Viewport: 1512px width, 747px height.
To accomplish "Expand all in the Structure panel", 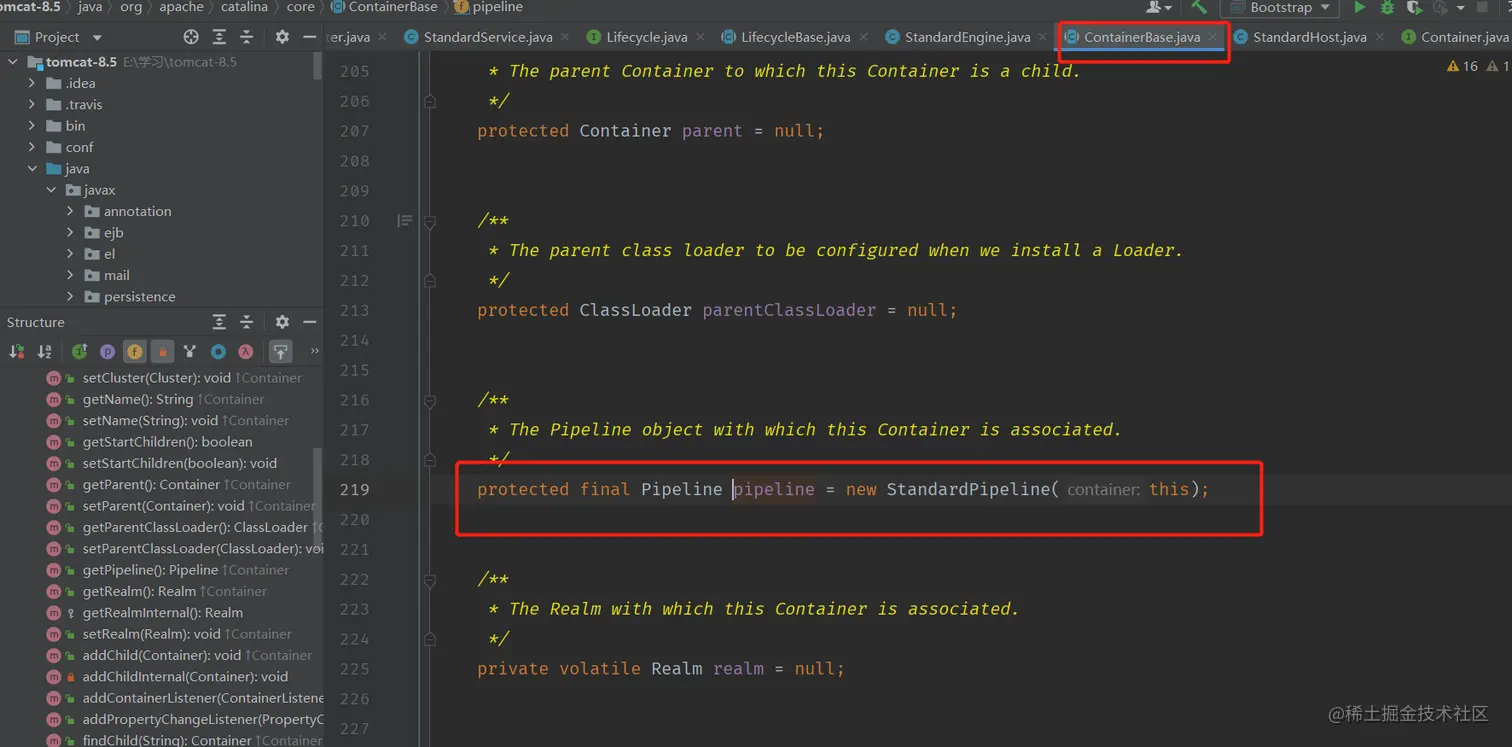I will click(x=219, y=322).
